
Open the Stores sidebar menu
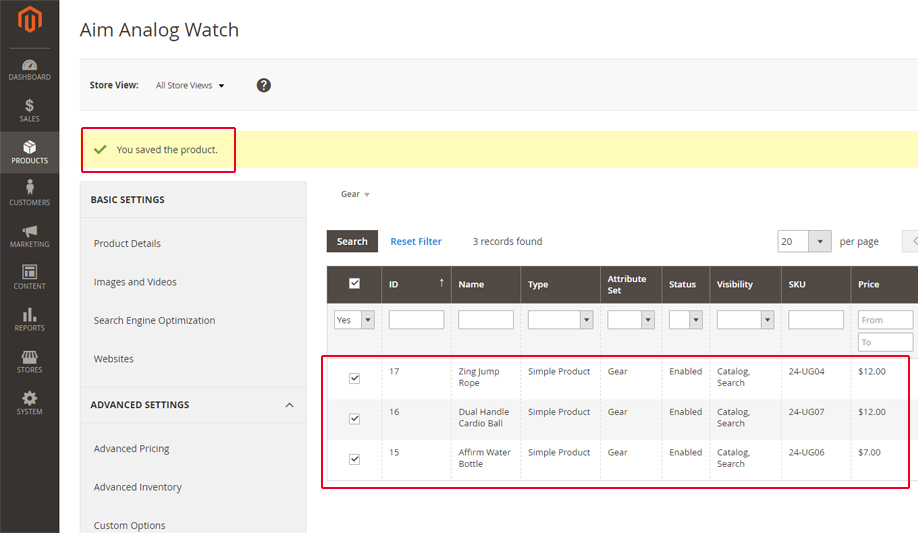29,362
